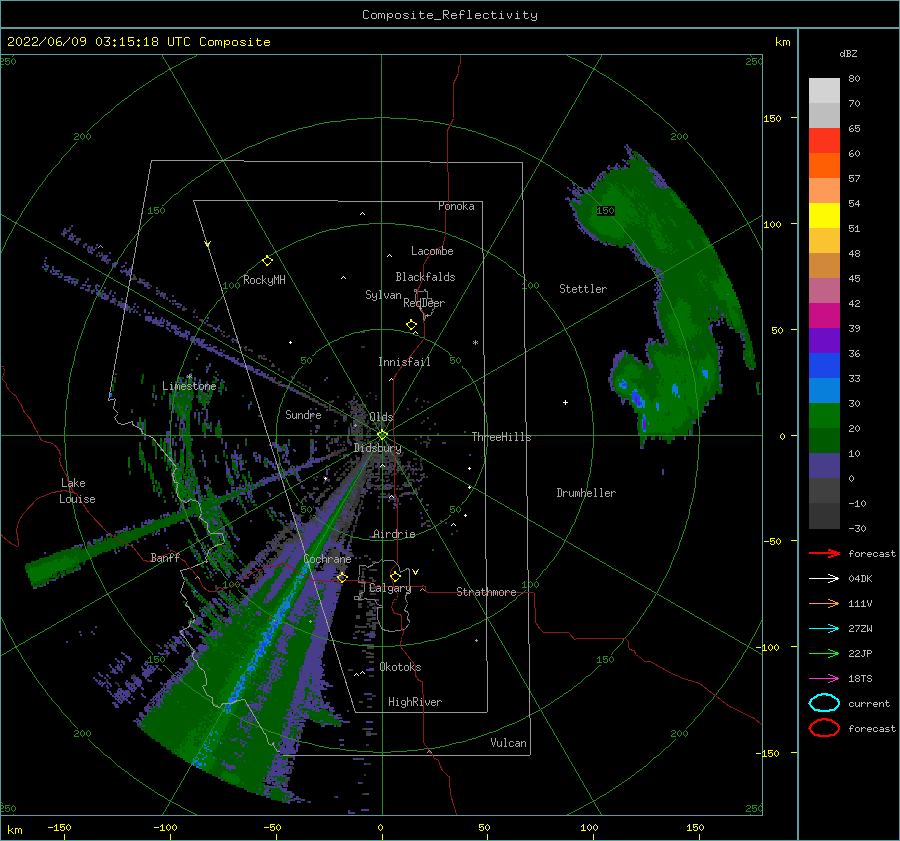
Task: Click the Didsbury town label
Action: pyautogui.click(x=377, y=448)
